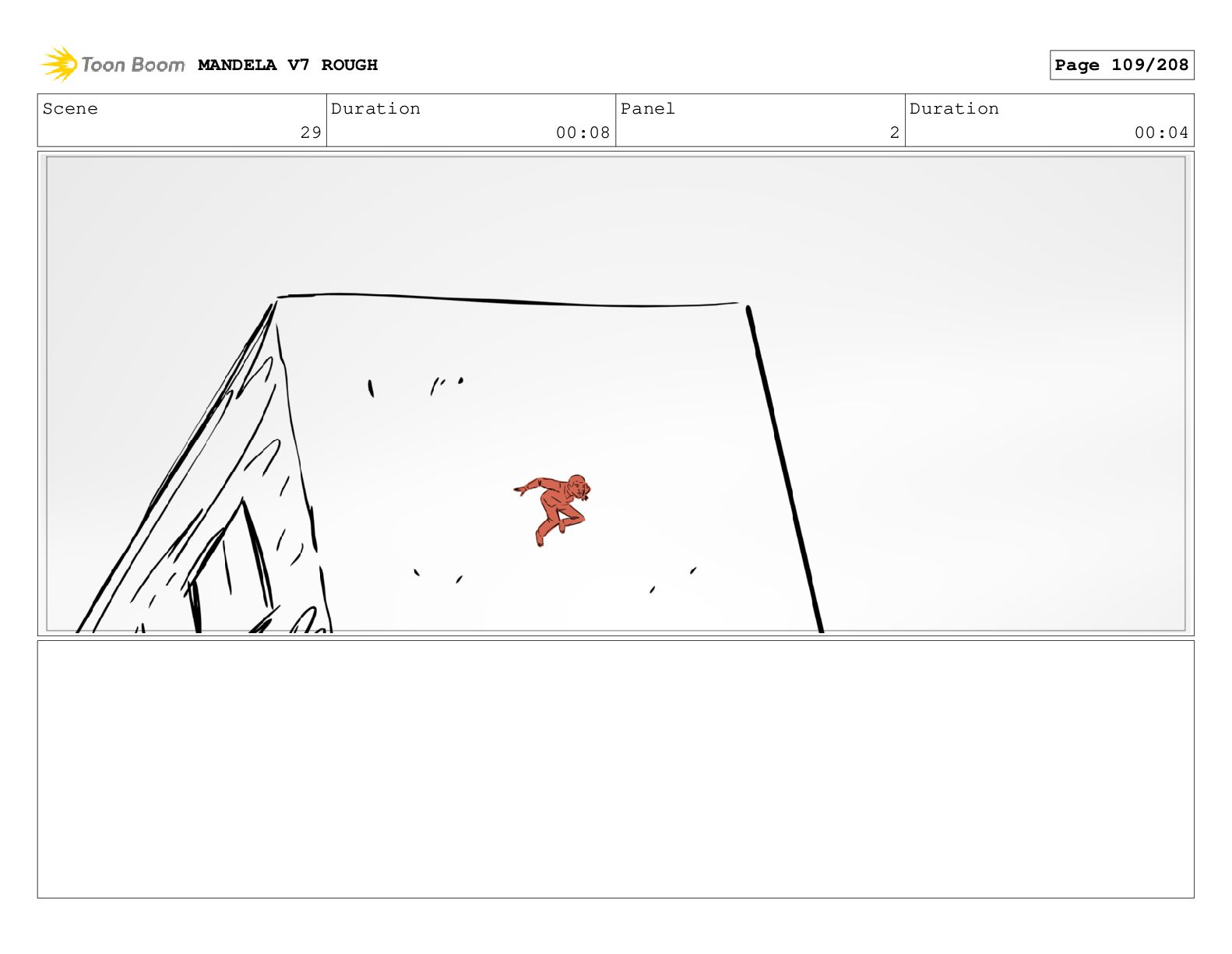Click the Page 109/208 box
1232x954 pixels.
point(1121,65)
